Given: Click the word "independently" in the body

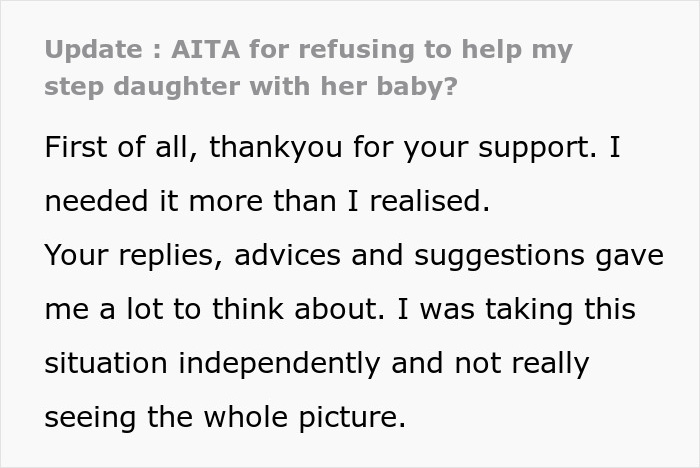Looking at the screenshot, I should point(279,364).
